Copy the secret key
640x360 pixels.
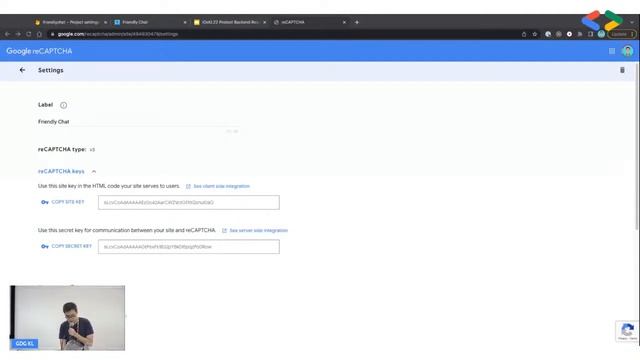tap(71, 246)
